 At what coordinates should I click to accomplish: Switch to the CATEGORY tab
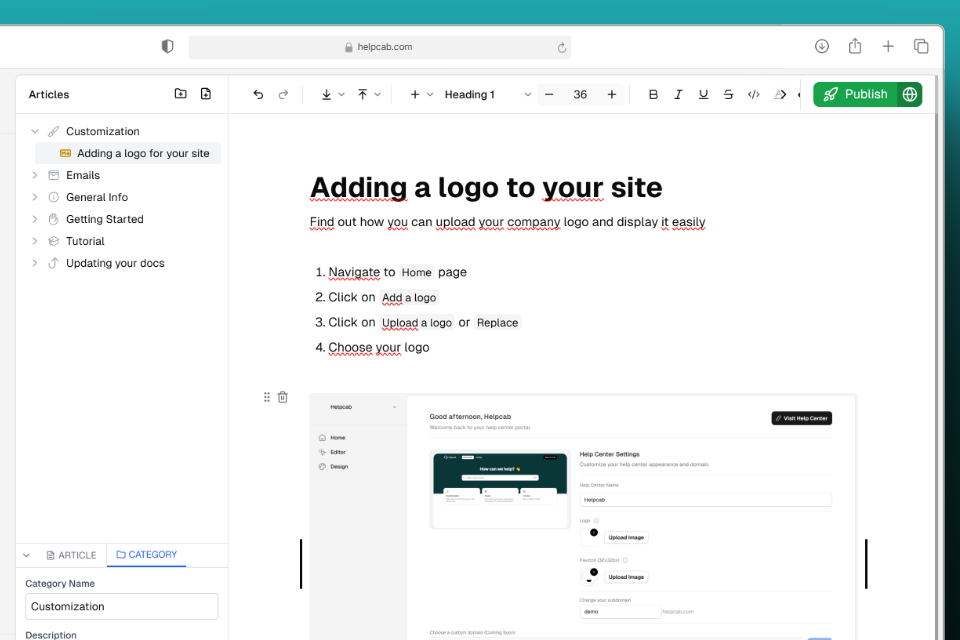click(x=146, y=555)
